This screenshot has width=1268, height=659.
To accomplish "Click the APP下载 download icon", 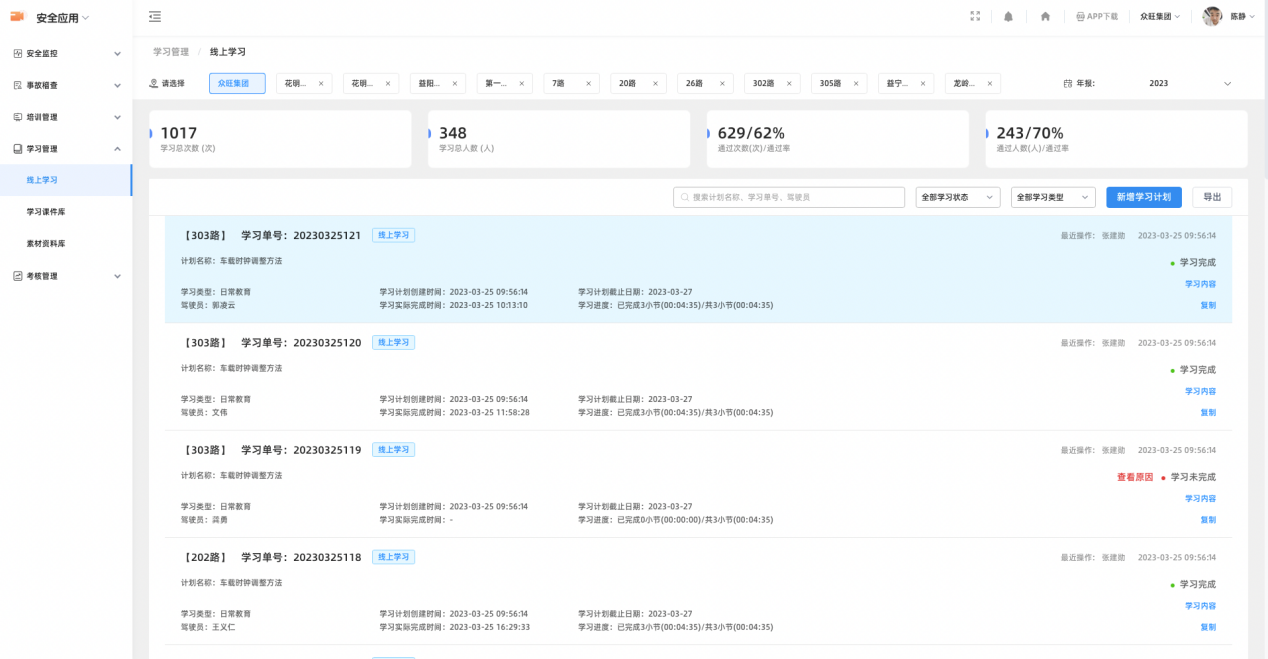I will pos(1080,17).
